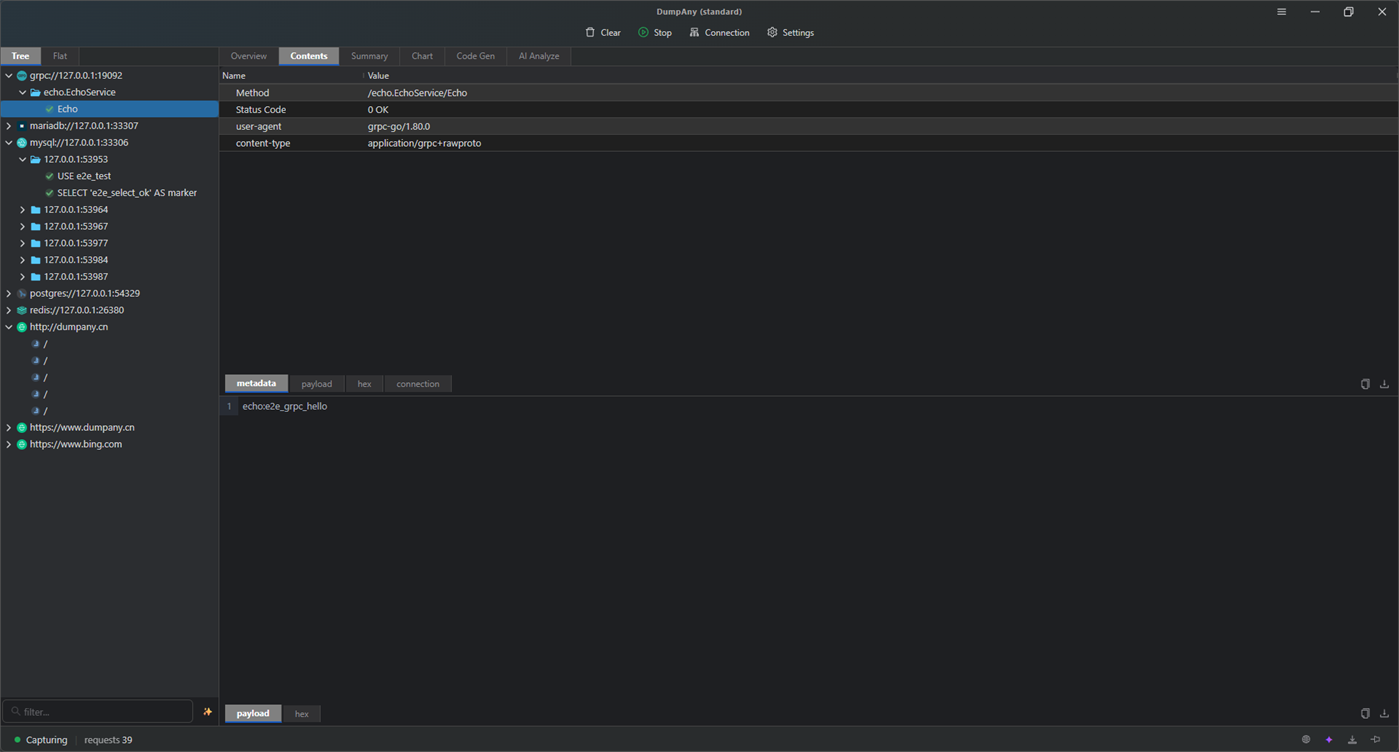The height and width of the screenshot is (752, 1399).
Task: Select the Echo request in the tree
Action: coord(109,109)
